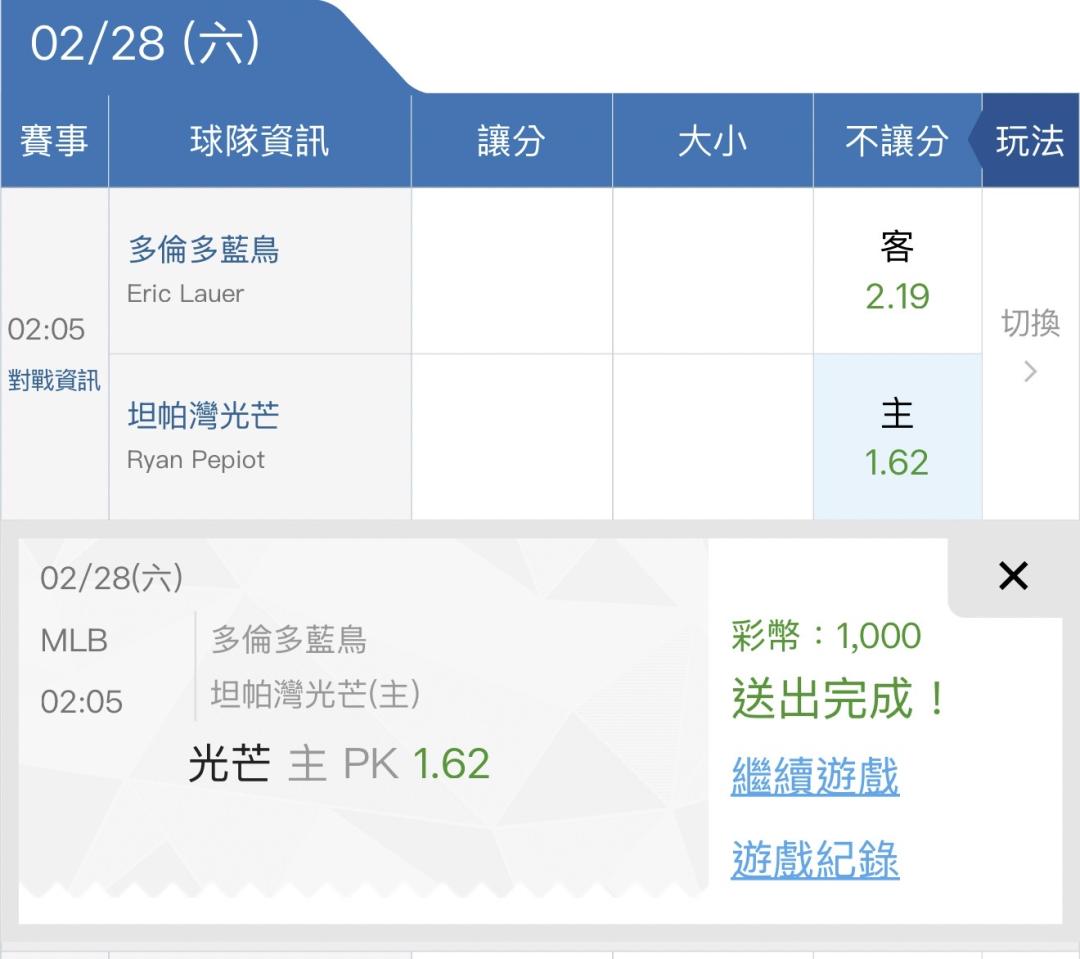Click the 彩幣 1,000 amount text
The width and height of the screenshot is (1080, 959).
coord(826,636)
